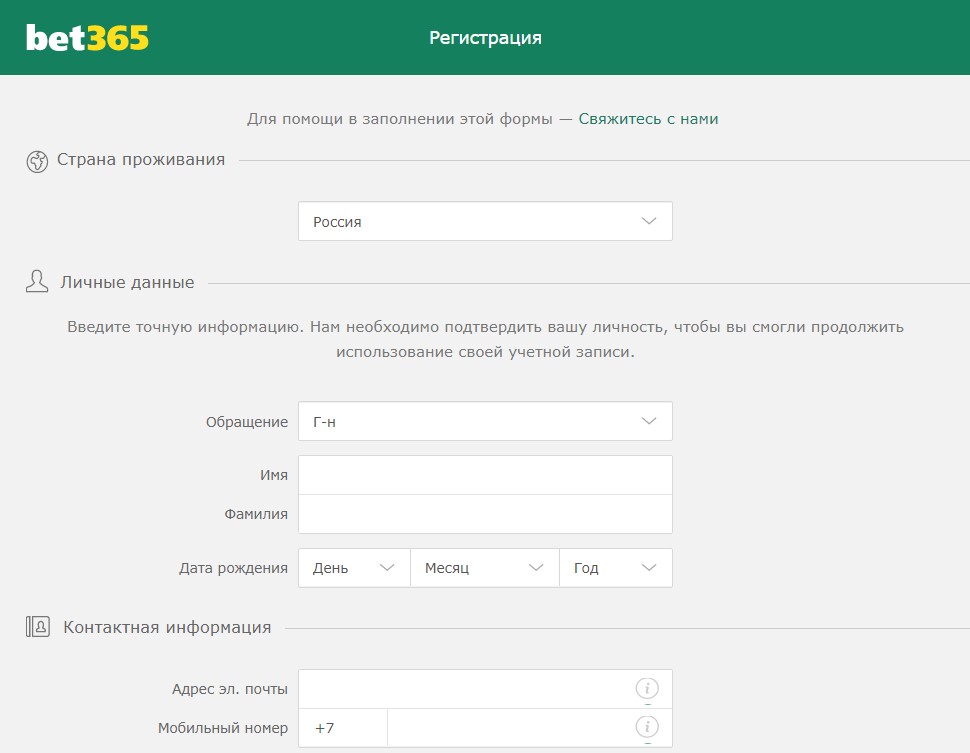Click the globe icon next to Страна проживания
The height and width of the screenshot is (753, 970).
point(38,158)
